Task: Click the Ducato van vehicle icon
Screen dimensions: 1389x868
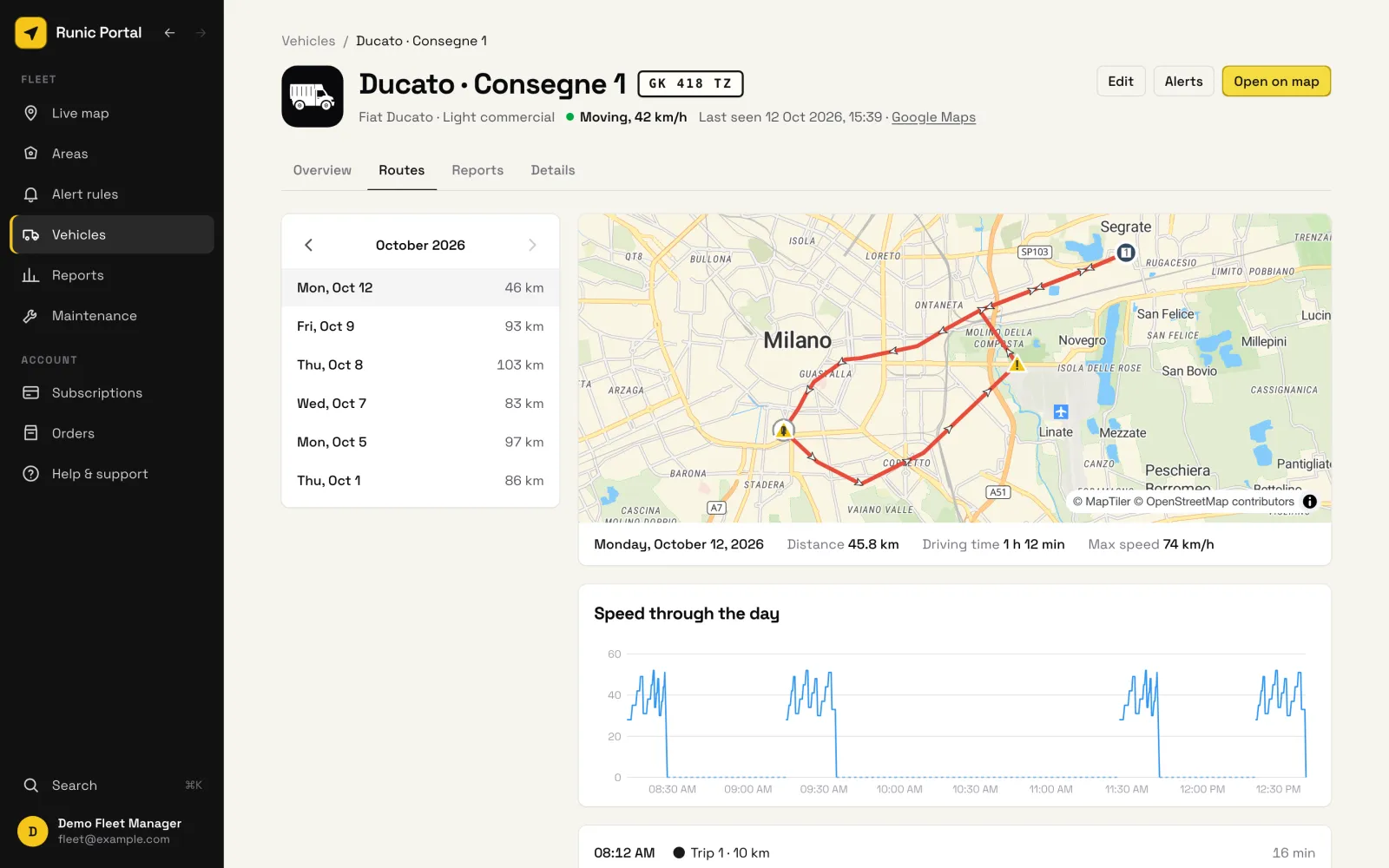Action: click(x=313, y=96)
